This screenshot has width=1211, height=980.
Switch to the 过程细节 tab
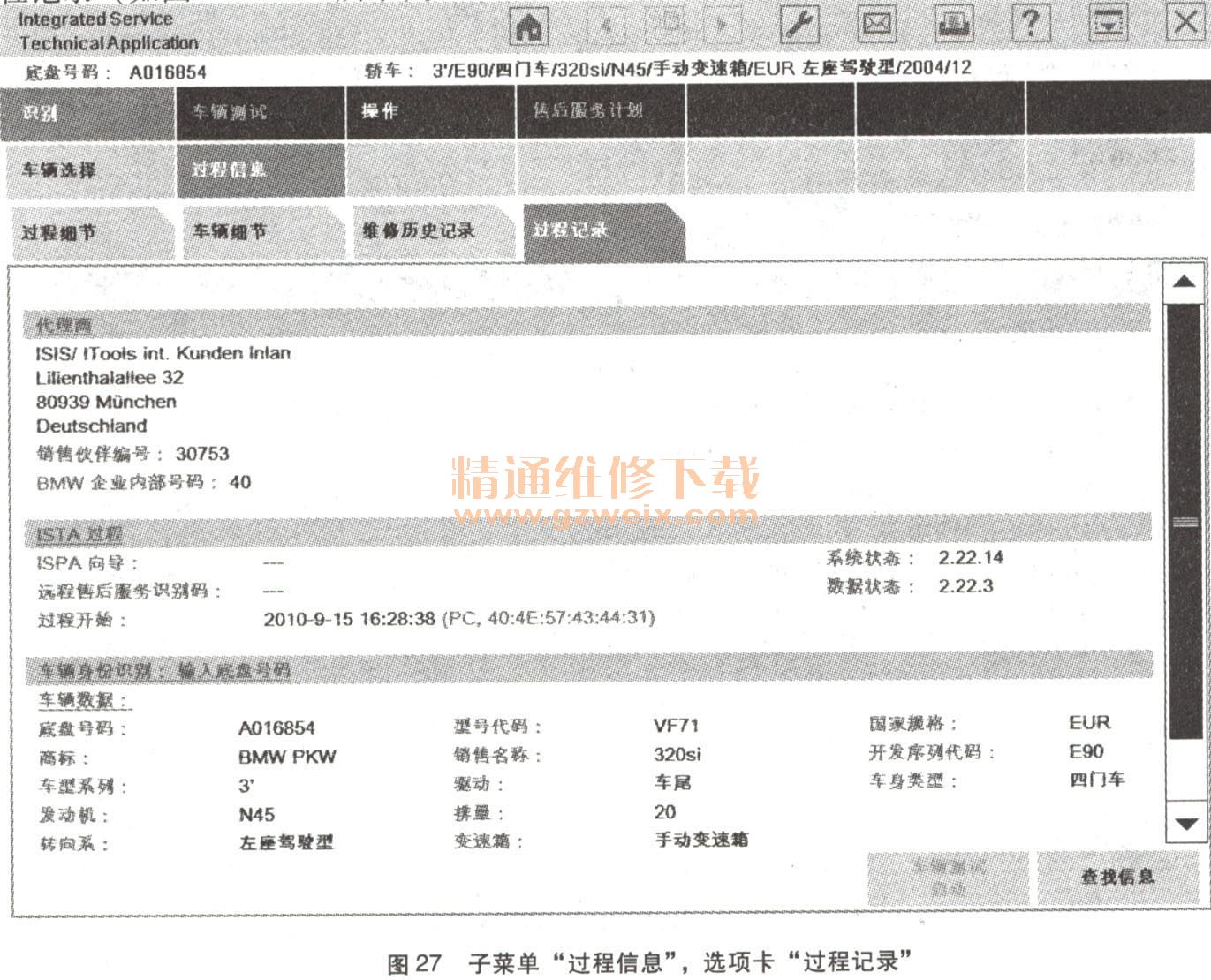click(x=87, y=233)
